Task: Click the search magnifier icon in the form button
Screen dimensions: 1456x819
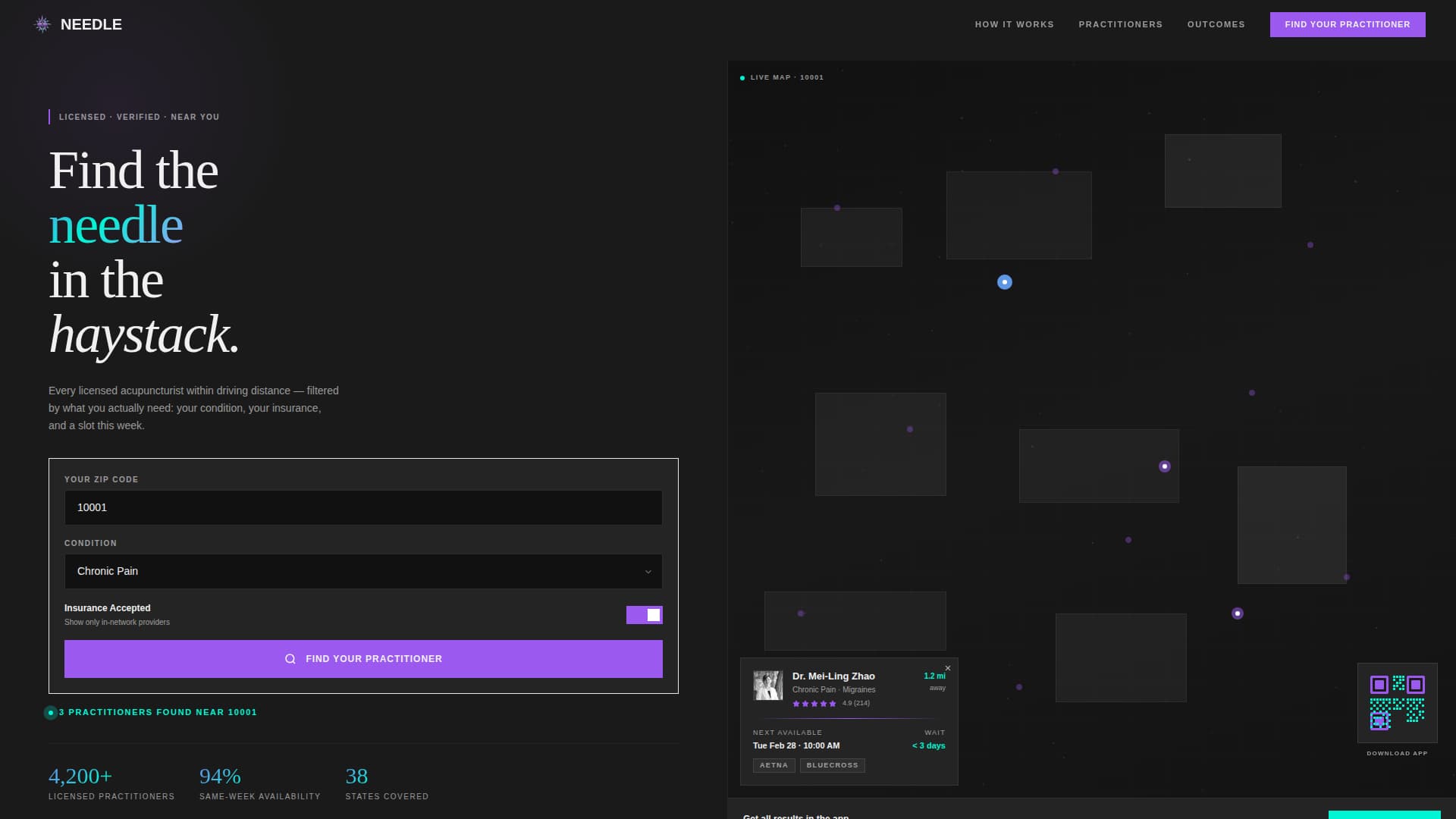Action: pyautogui.click(x=290, y=659)
